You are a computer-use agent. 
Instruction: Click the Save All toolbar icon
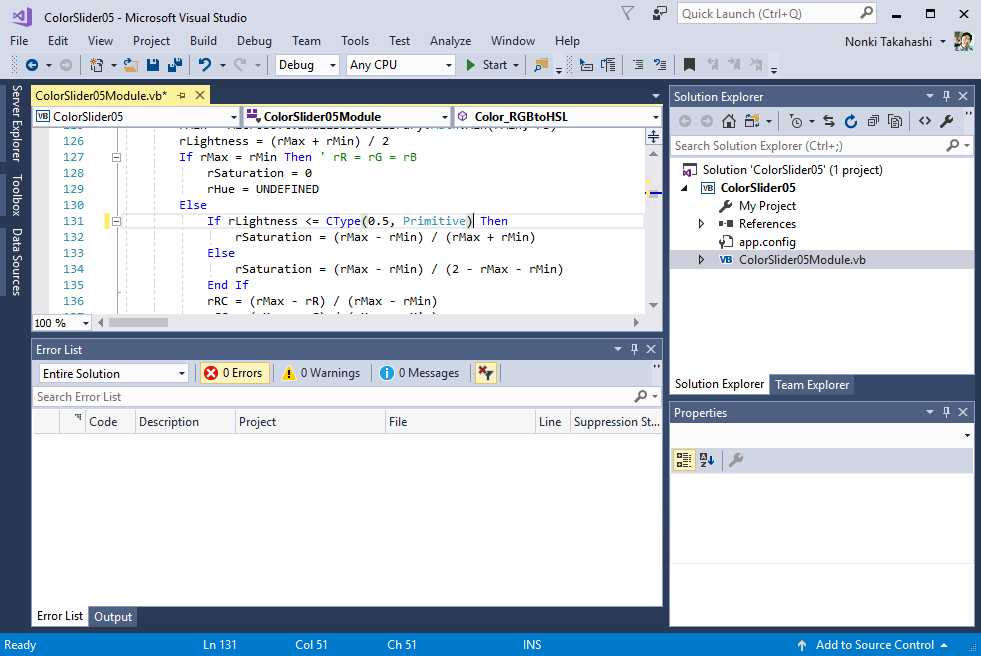pyautogui.click(x=174, y=65)
